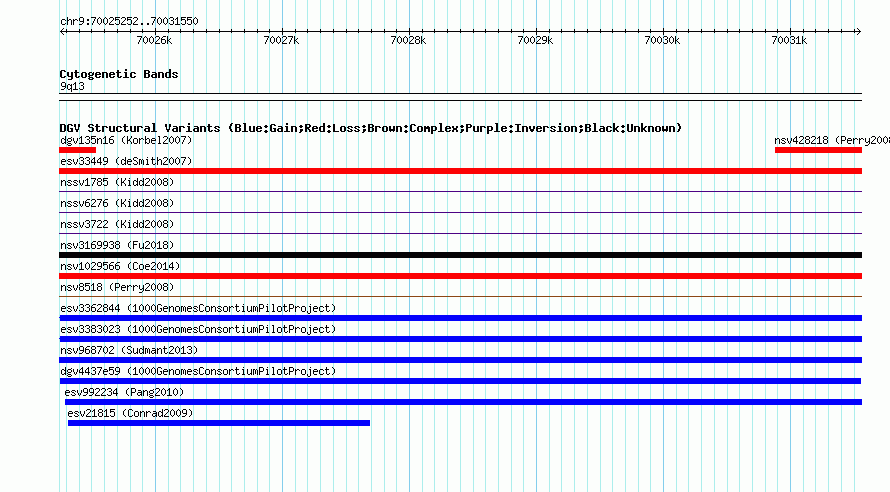Open the esv3383023 variant label

click(198, 329)
